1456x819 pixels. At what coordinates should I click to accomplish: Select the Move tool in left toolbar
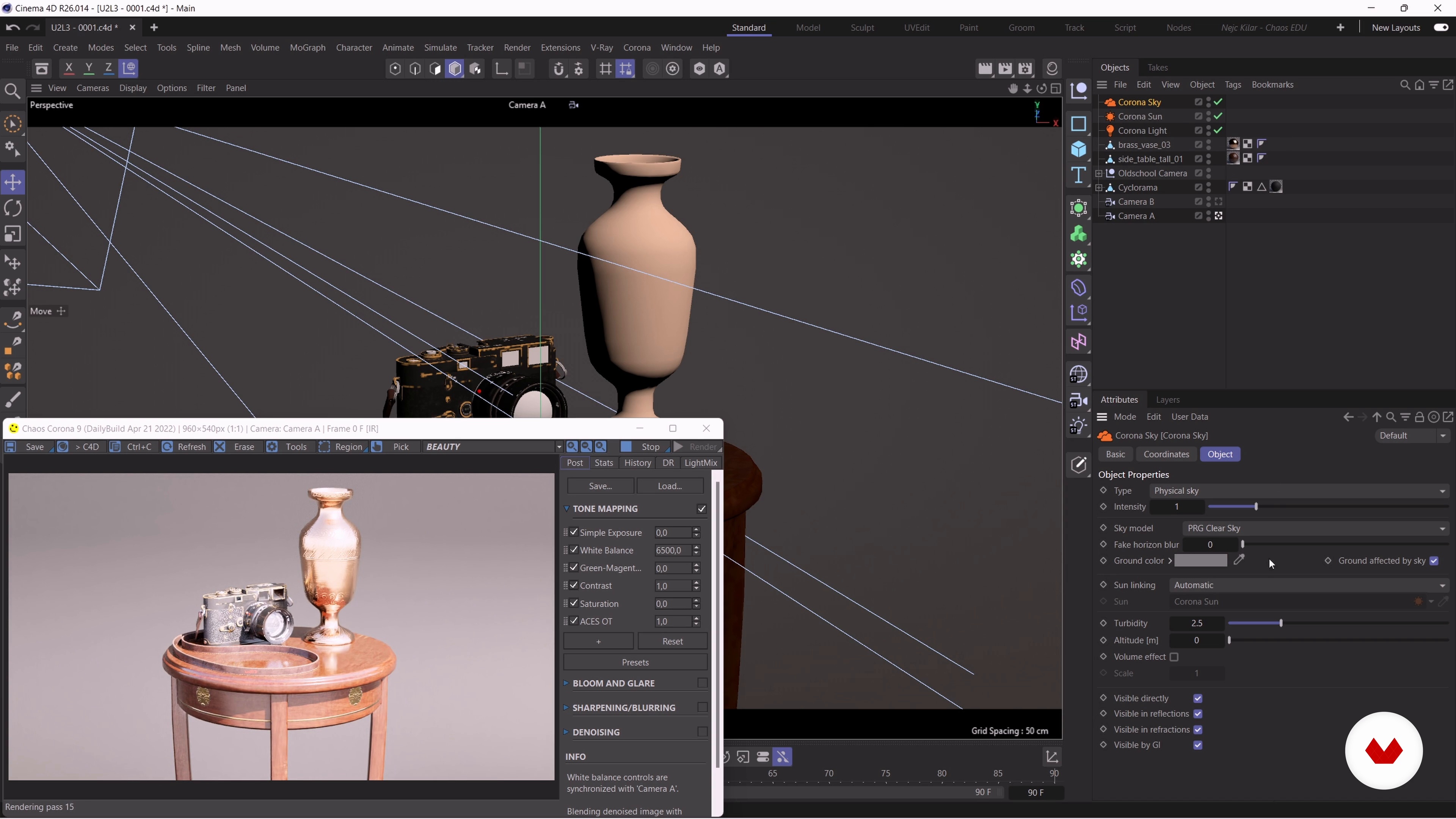pos(13,182)
